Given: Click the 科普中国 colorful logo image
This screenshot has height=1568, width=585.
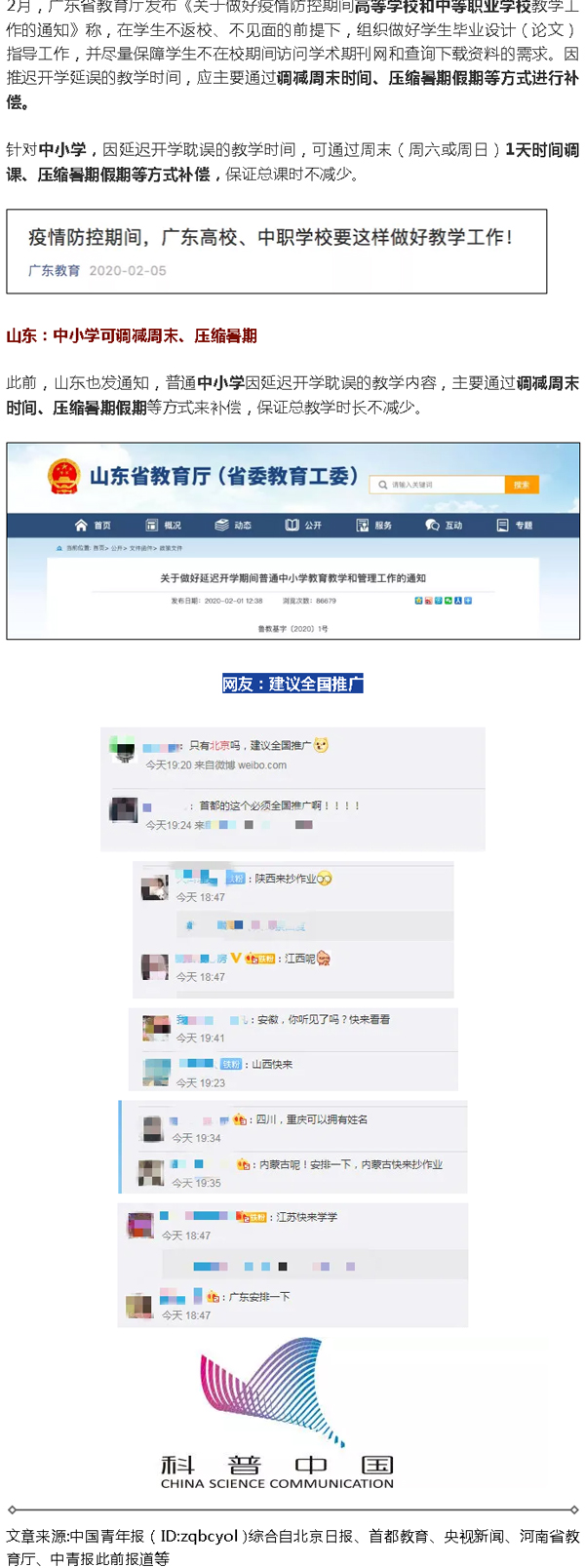Looking at the screenshot, I should click(277, 1412).
